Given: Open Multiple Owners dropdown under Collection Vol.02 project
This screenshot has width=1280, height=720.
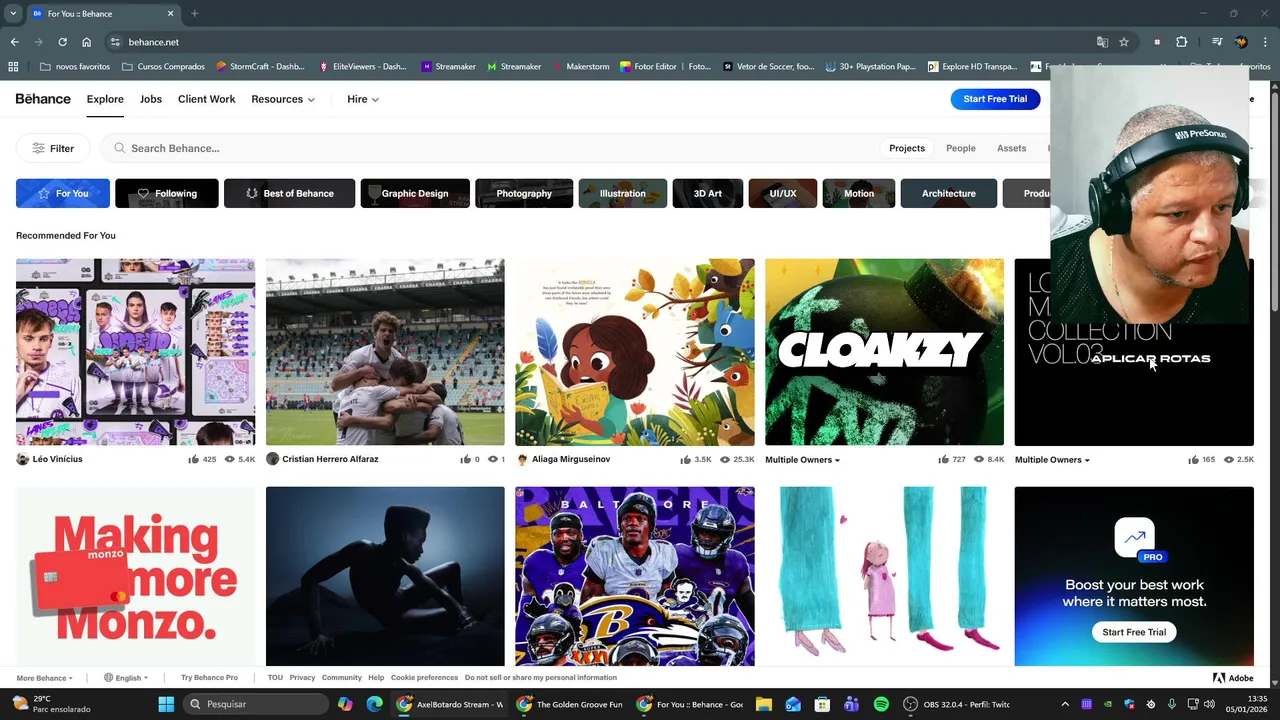Looking at the screenshot, I should point(1052,460).
